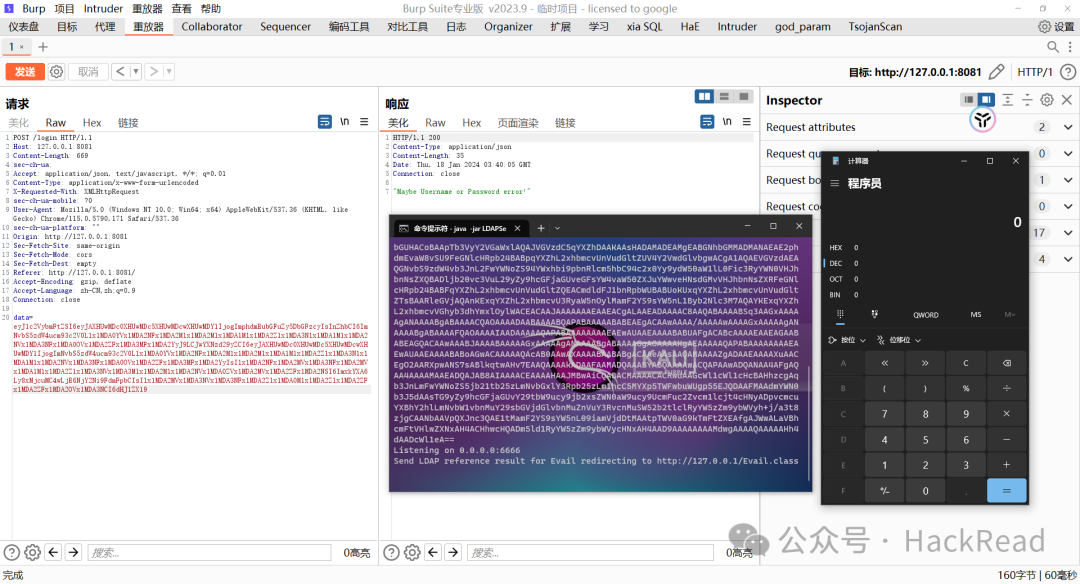Close the Inspector panel
Viewport: 1080px width, 584px height.
pyautogui.click(x=1067, y=100)
